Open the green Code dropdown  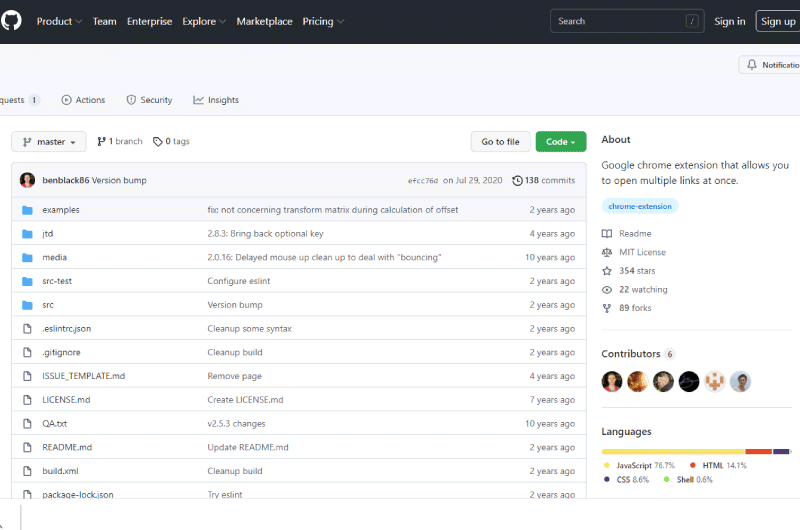561,142
